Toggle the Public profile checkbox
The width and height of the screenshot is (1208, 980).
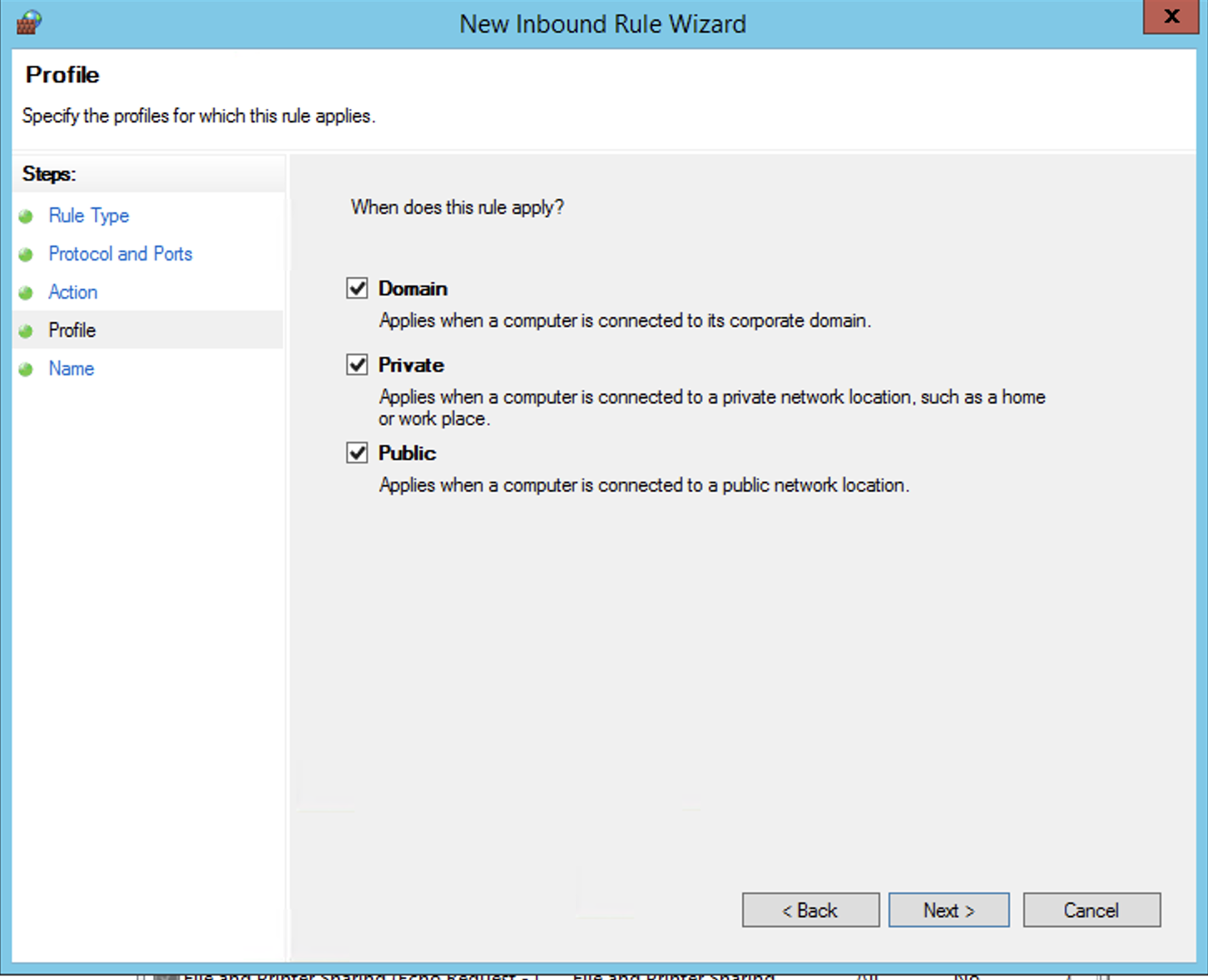357,453
